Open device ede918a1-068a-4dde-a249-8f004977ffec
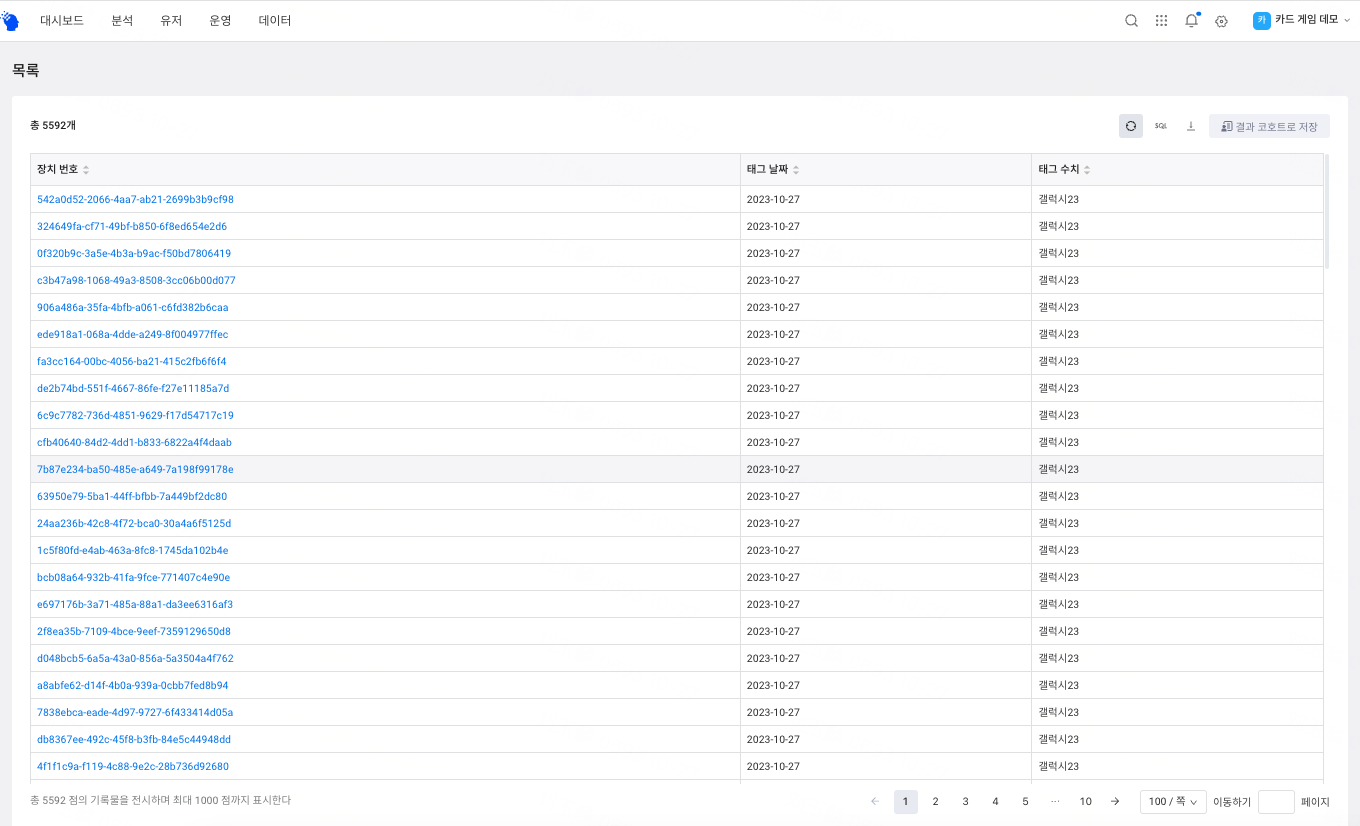This screenshot has height=826, width=1360. [x=132, y=334]
